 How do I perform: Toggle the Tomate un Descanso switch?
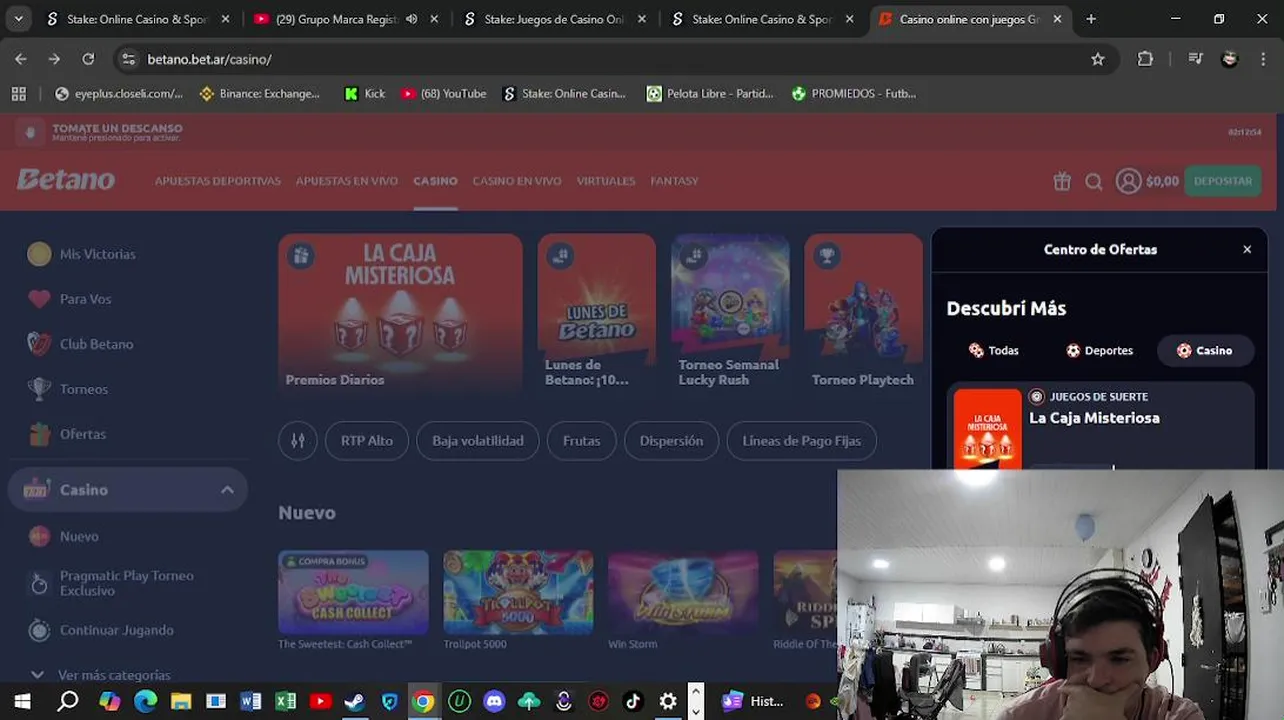coord(31,132)
